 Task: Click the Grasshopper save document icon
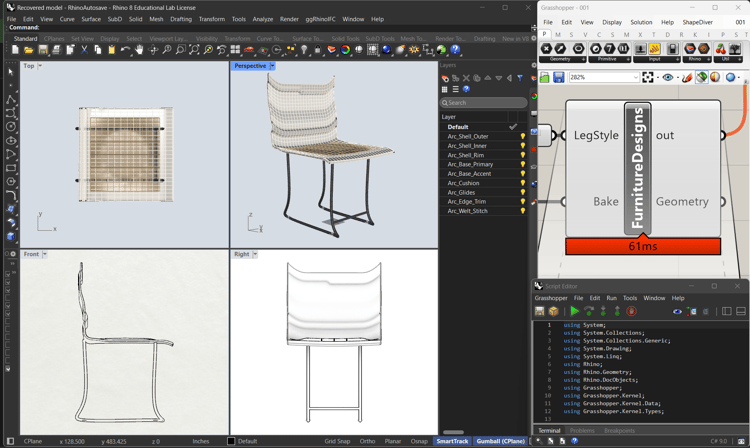tap(558, 77)
